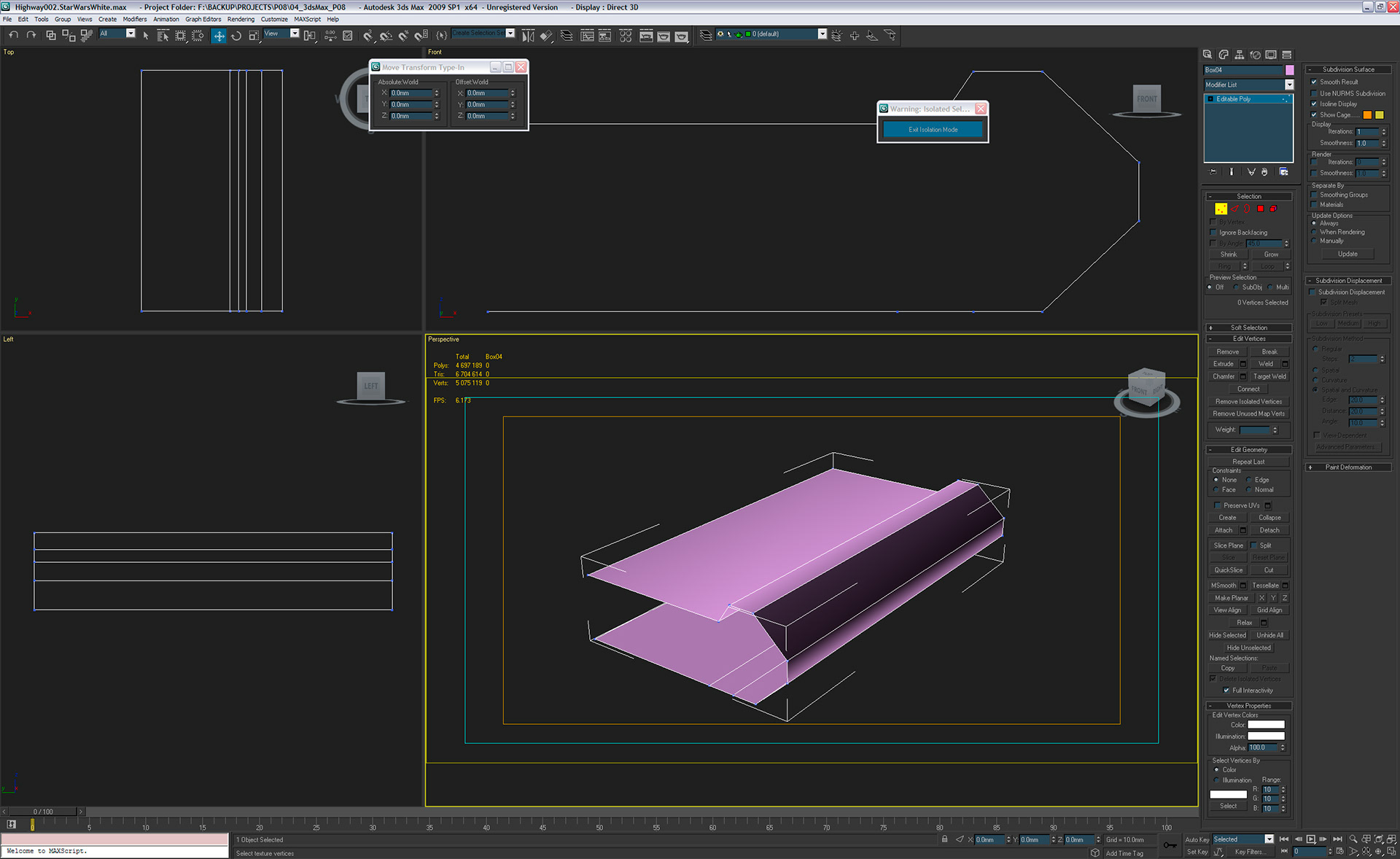Viewport: 1400px width, 859px height.
Task: Open the Modifier List dropdown
Action: tap(1289, 85)
